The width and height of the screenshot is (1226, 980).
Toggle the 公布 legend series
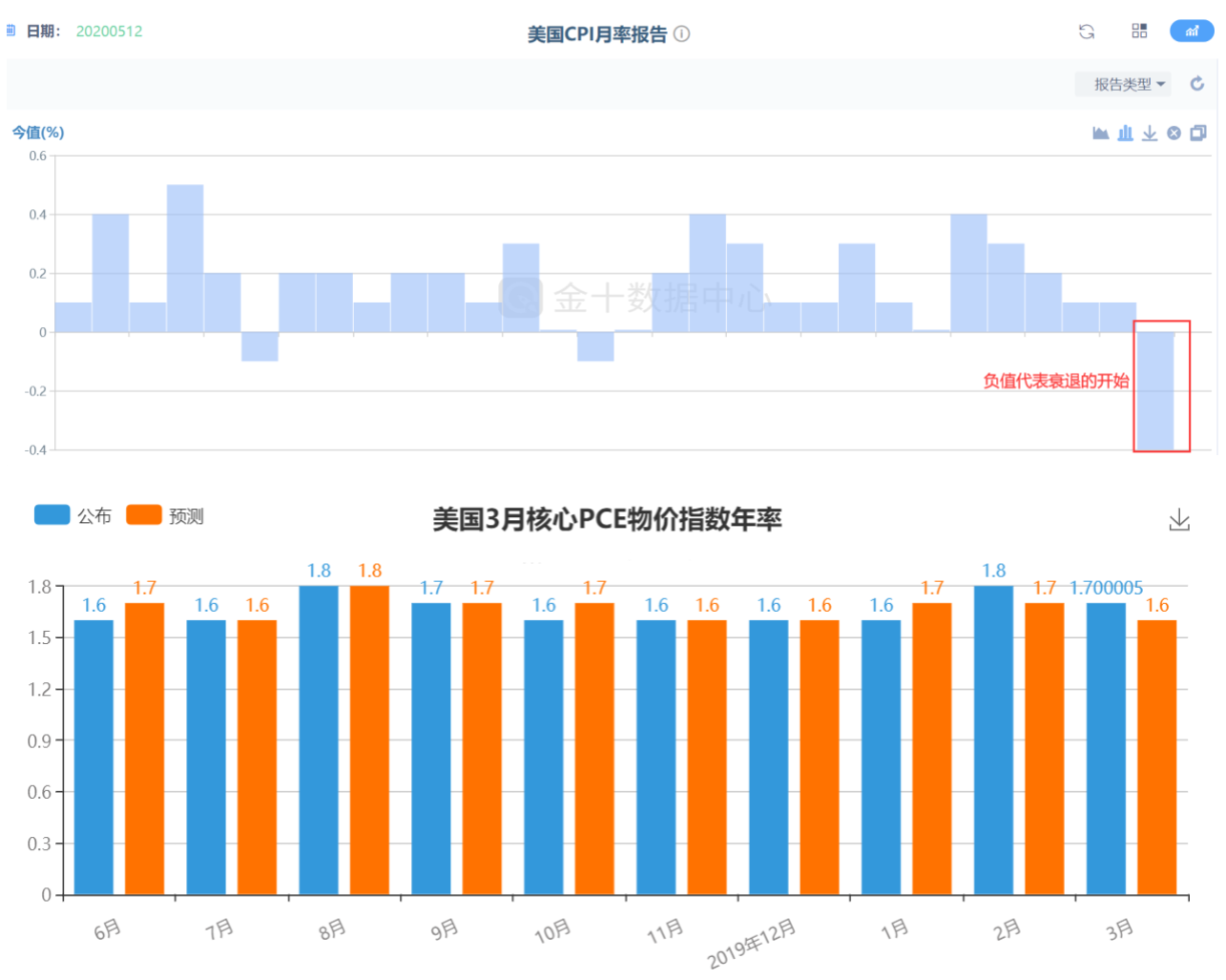[73, 515]
